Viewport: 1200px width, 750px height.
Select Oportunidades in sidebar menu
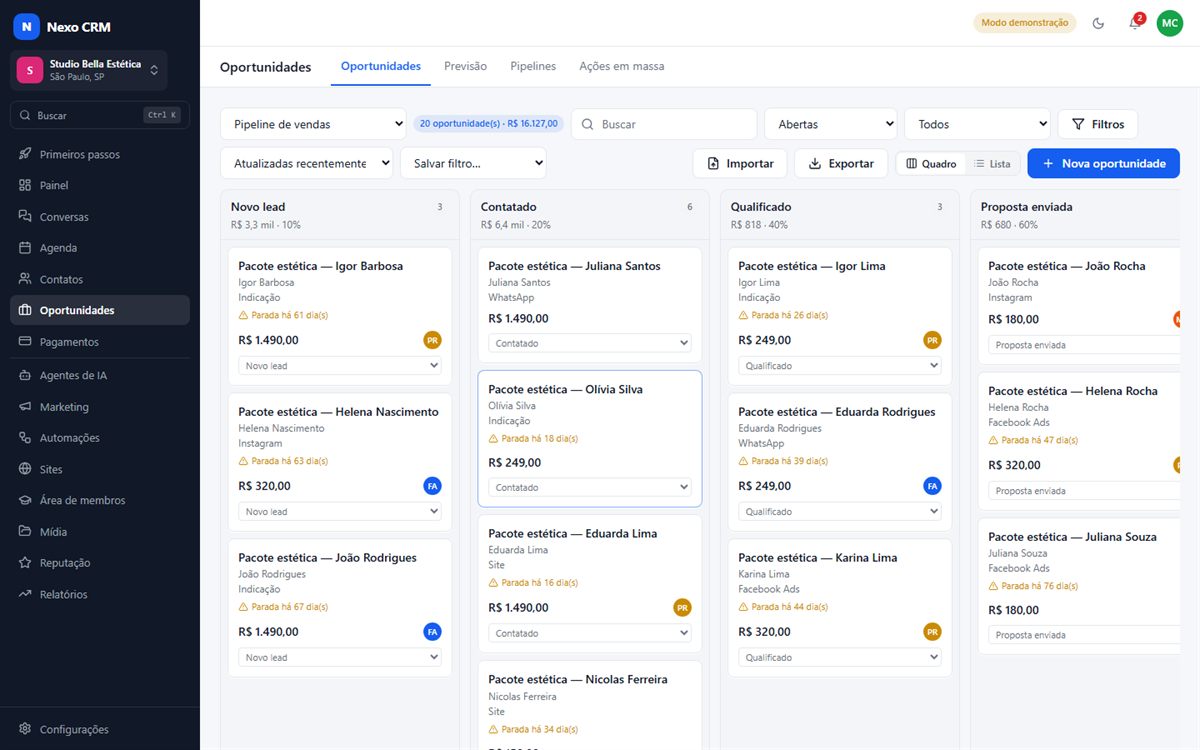pyautogui.click(x=100, y=310)
